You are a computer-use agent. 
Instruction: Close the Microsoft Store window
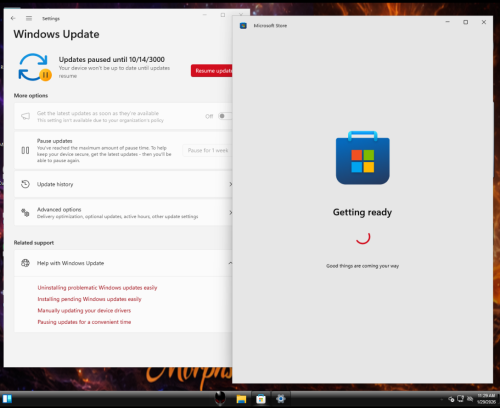click(484, 22)
